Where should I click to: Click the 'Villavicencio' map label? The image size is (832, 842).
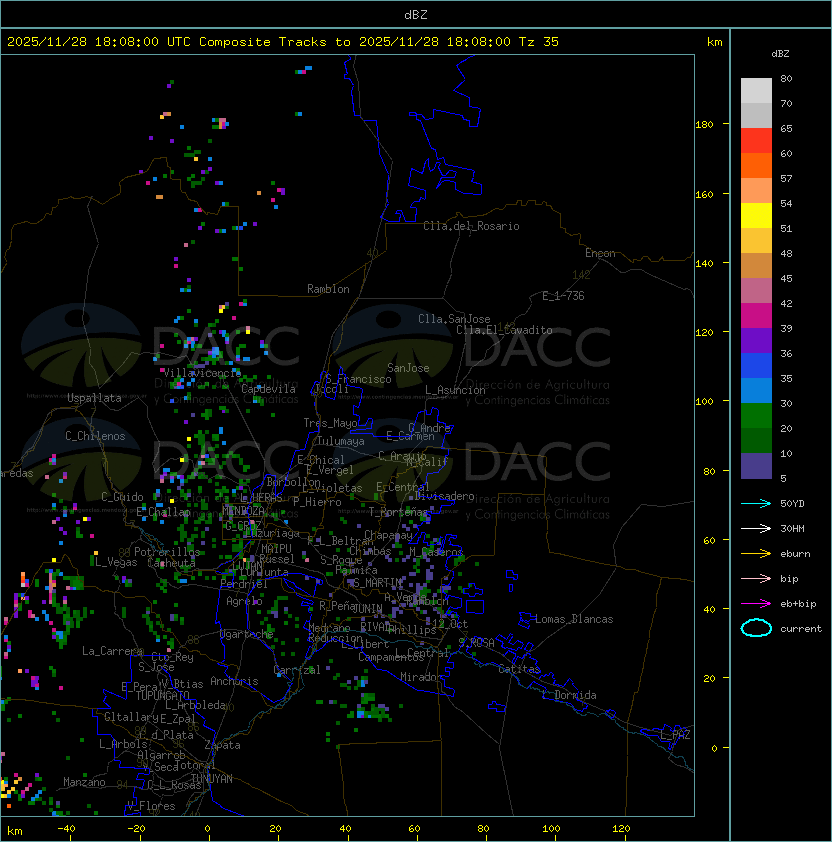pos(201,373)
